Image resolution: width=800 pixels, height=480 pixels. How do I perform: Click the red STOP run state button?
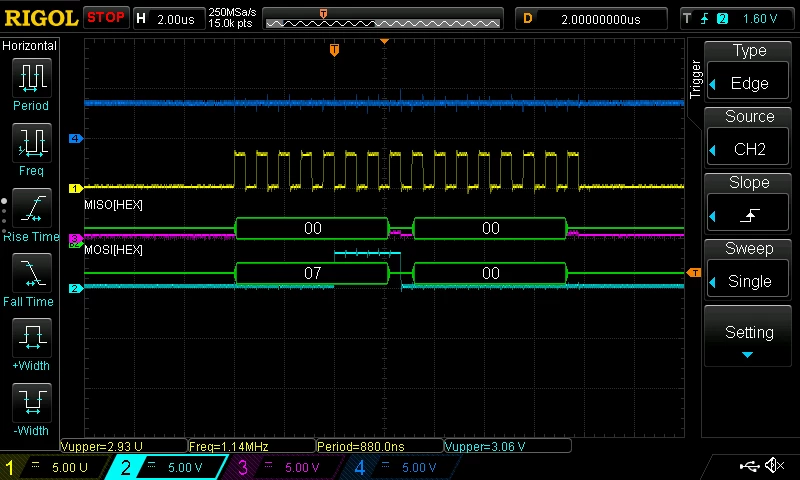[106, 18]
